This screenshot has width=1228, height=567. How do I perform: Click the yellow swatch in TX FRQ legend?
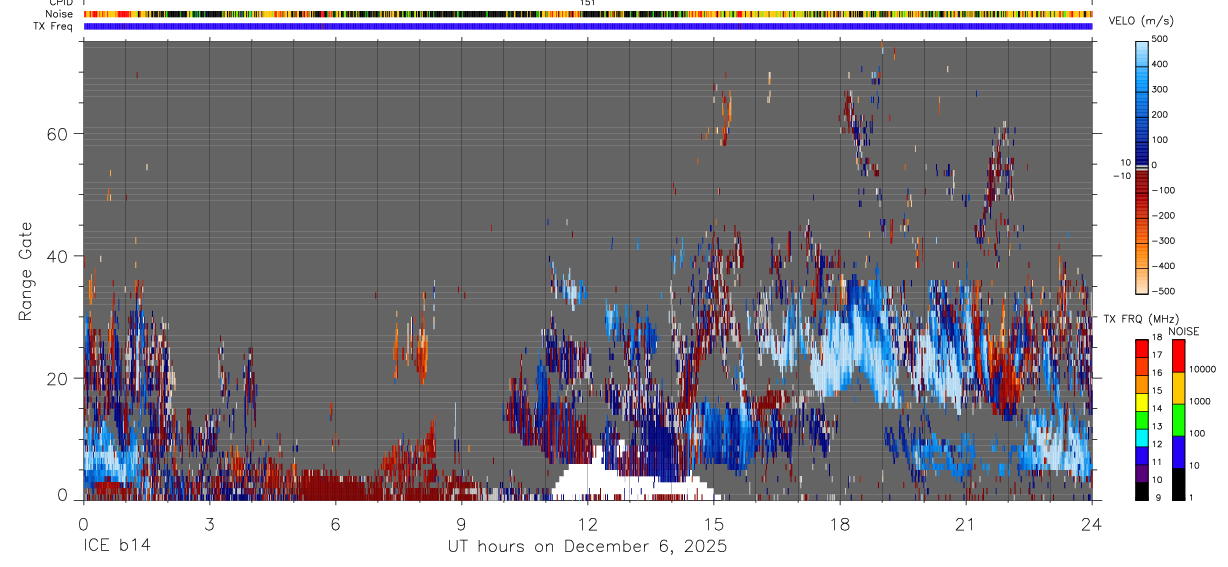coord(1142,402)
